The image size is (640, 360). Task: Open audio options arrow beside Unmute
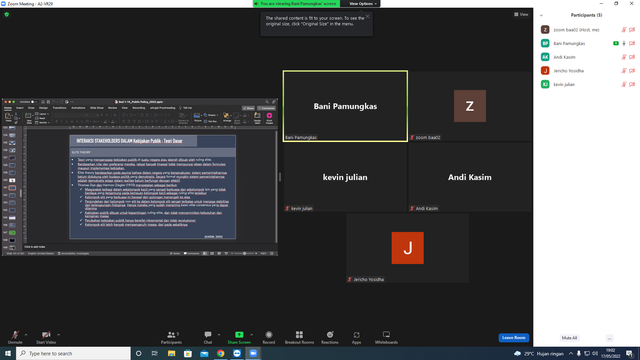[26, 335]
